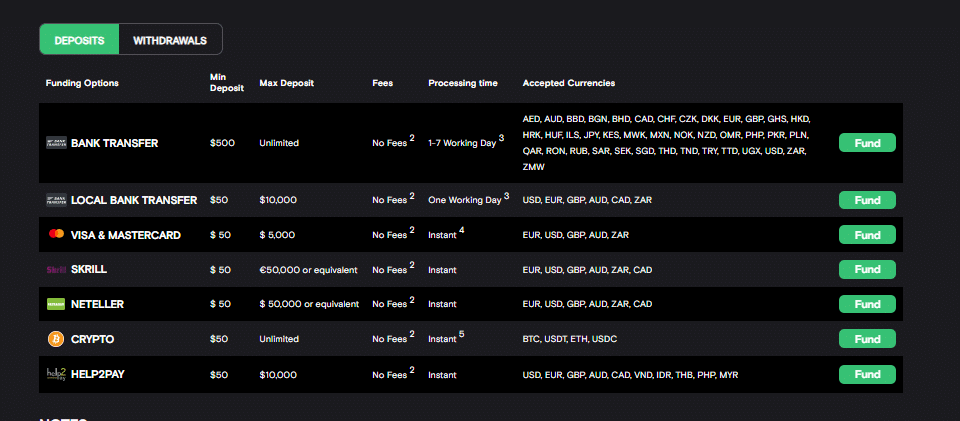960x421 pixels.
Task: Select the VISA & MASTERCARD label
Action: 126,235
